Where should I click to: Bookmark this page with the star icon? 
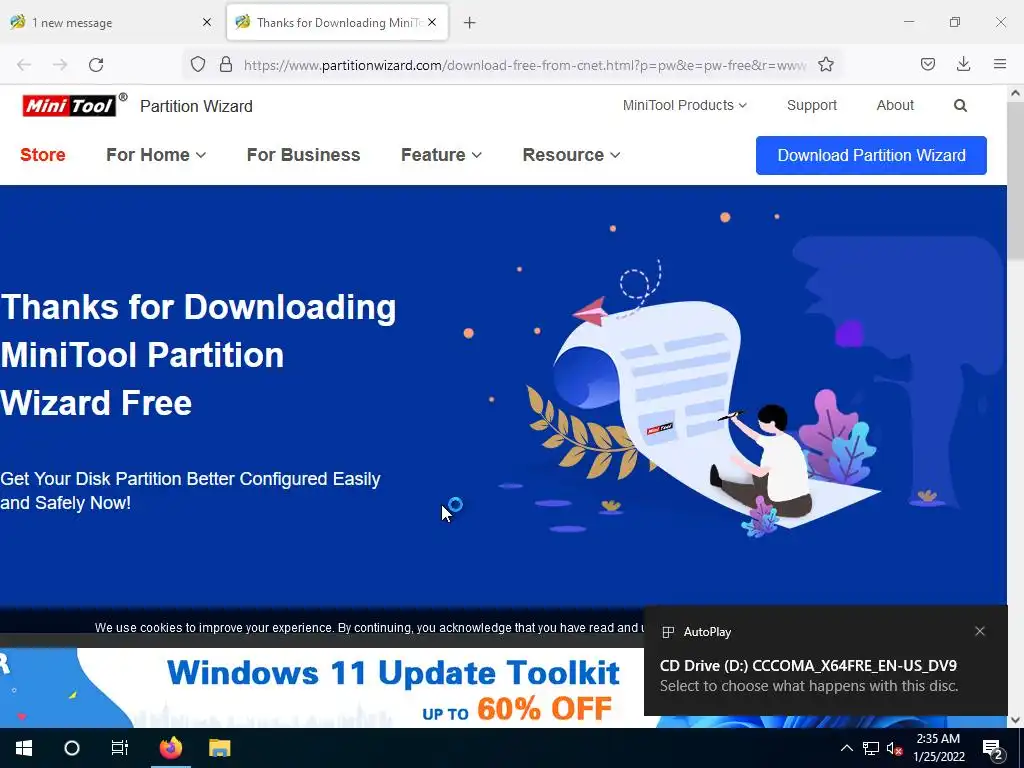[826, 64]
